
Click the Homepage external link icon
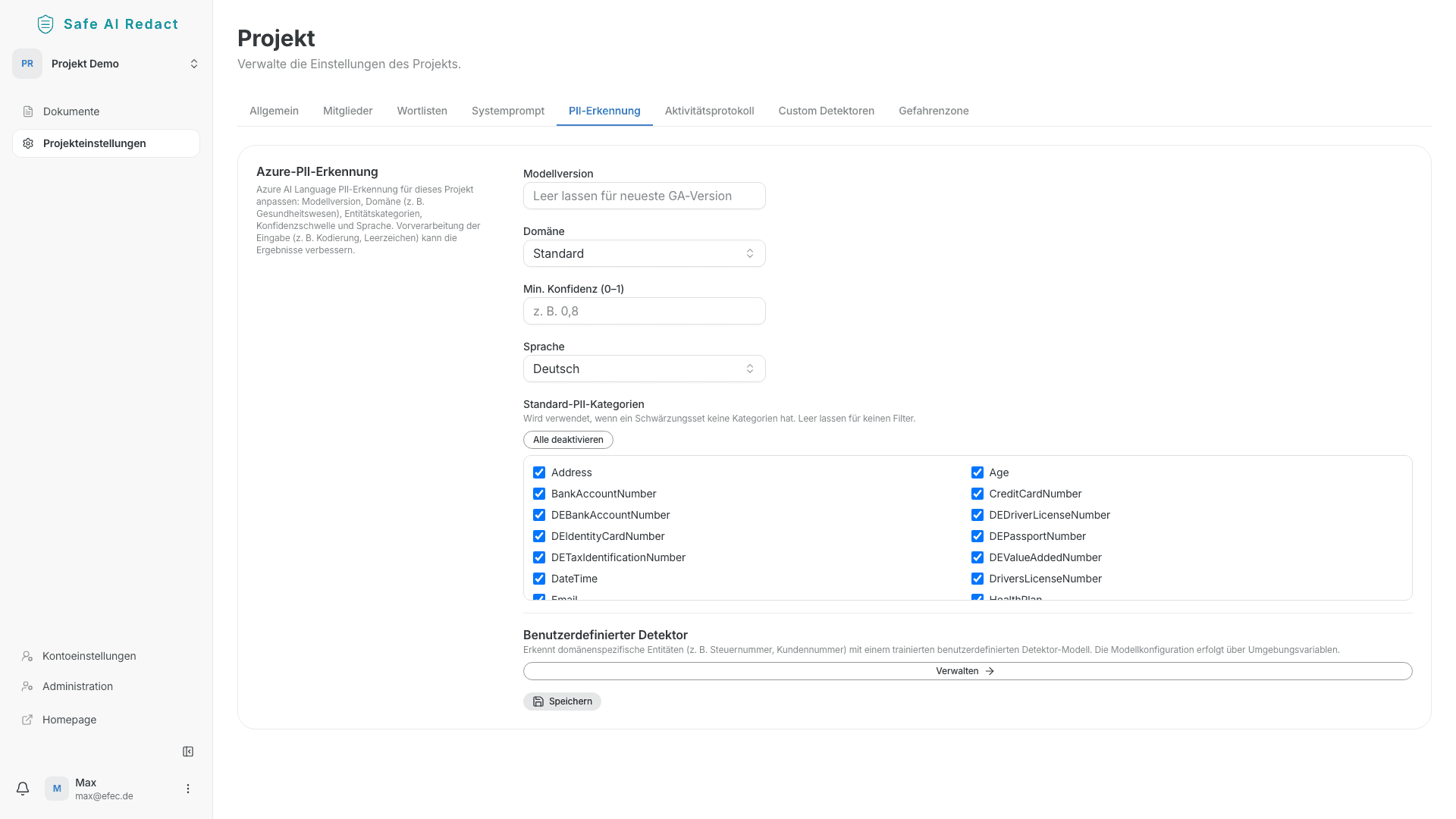(27, 720)
